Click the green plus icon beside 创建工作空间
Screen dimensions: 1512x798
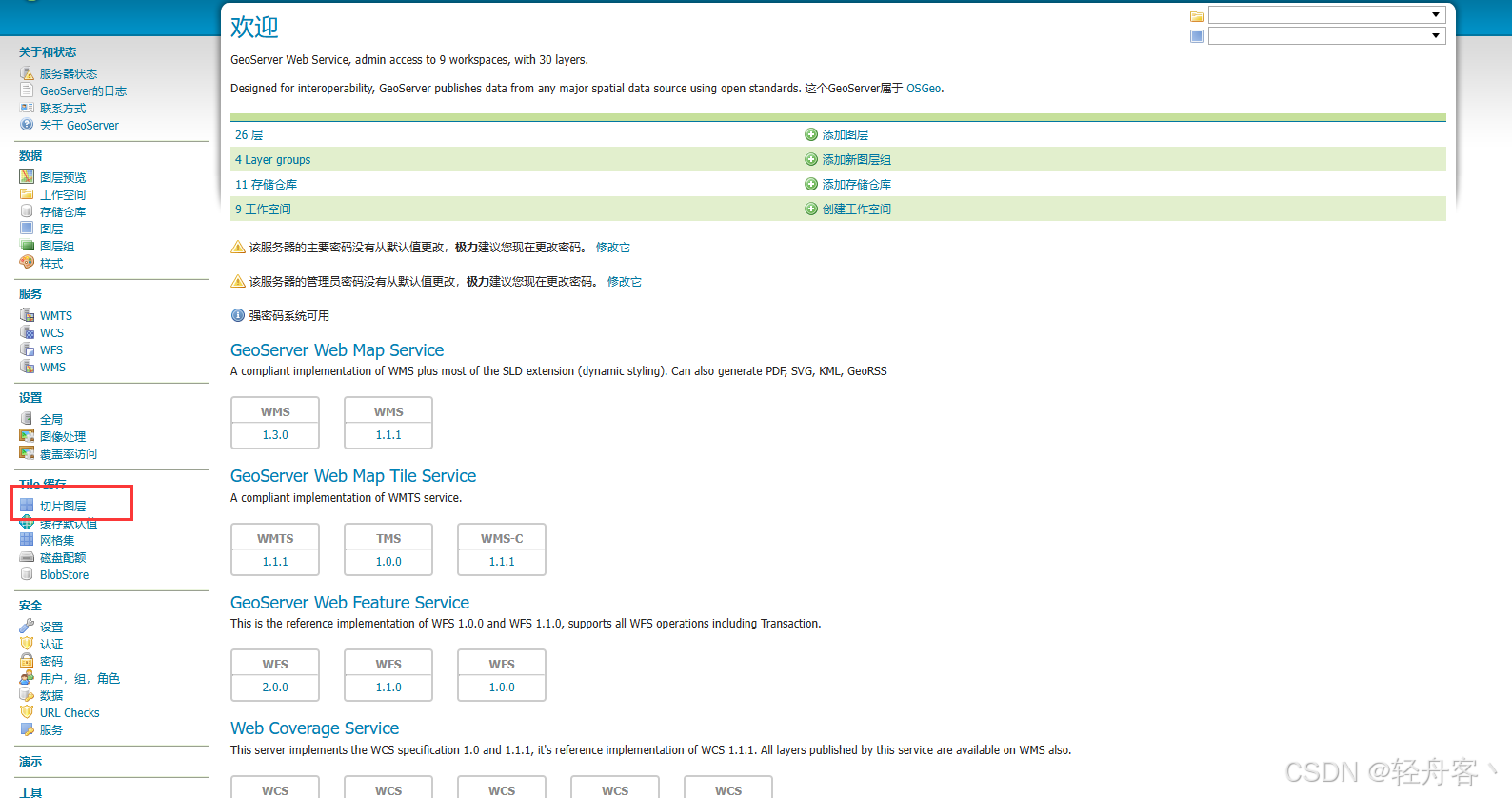811,209
